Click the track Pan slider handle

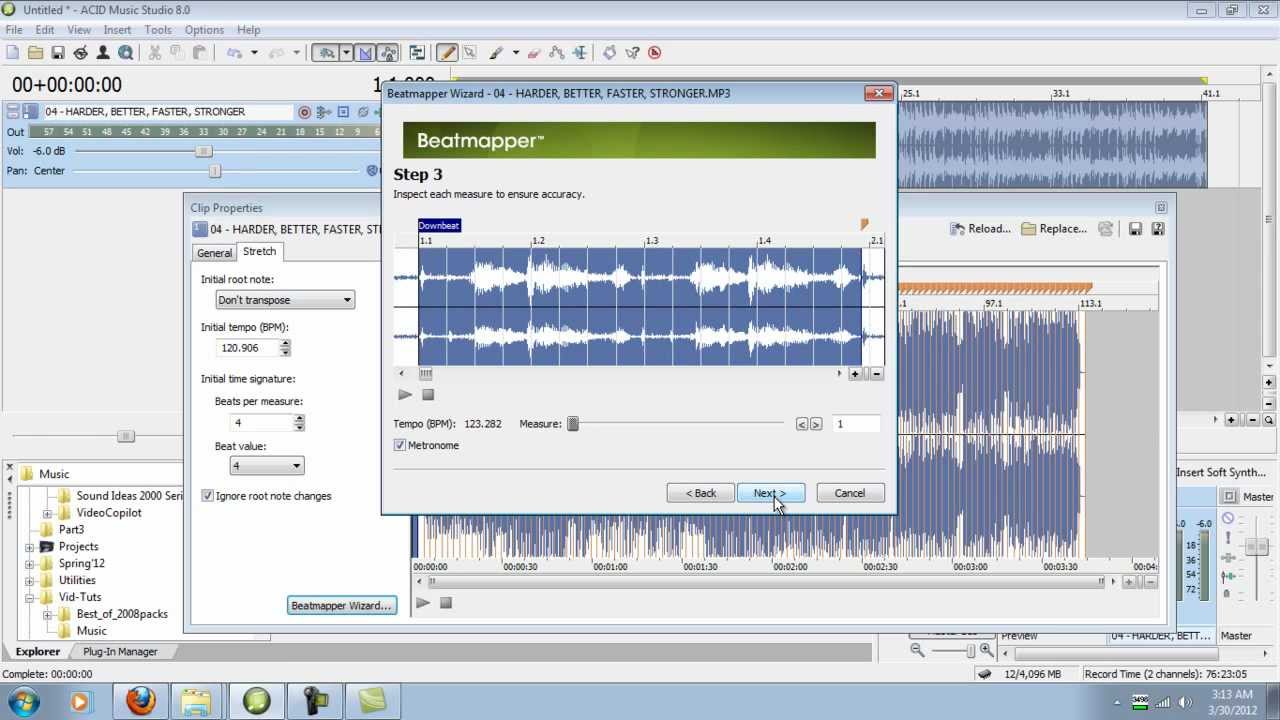(215, 171)
